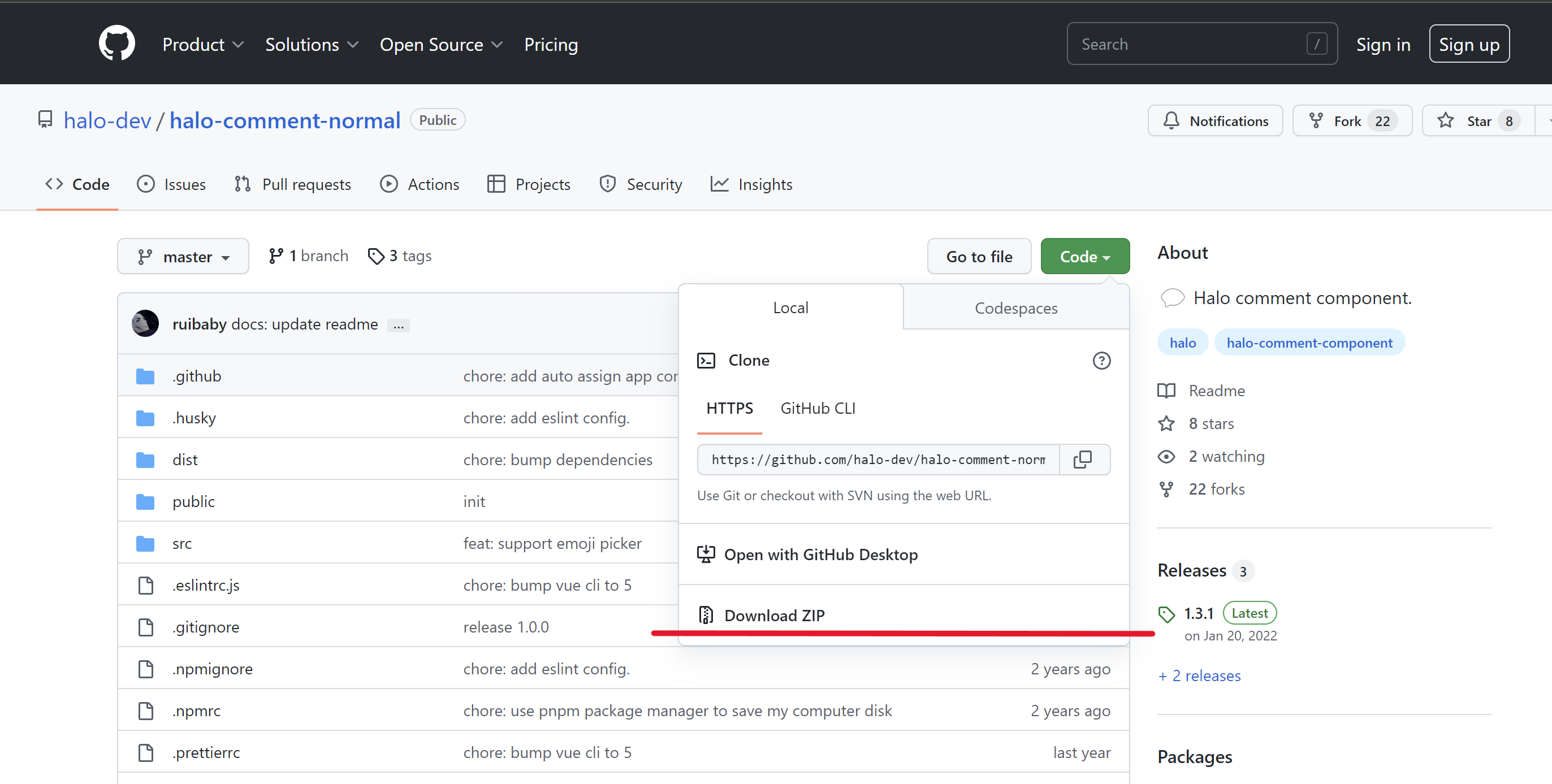Copy the clone URL to clipboard
Screen dimensions: 1552x784
coord(1084,460)
